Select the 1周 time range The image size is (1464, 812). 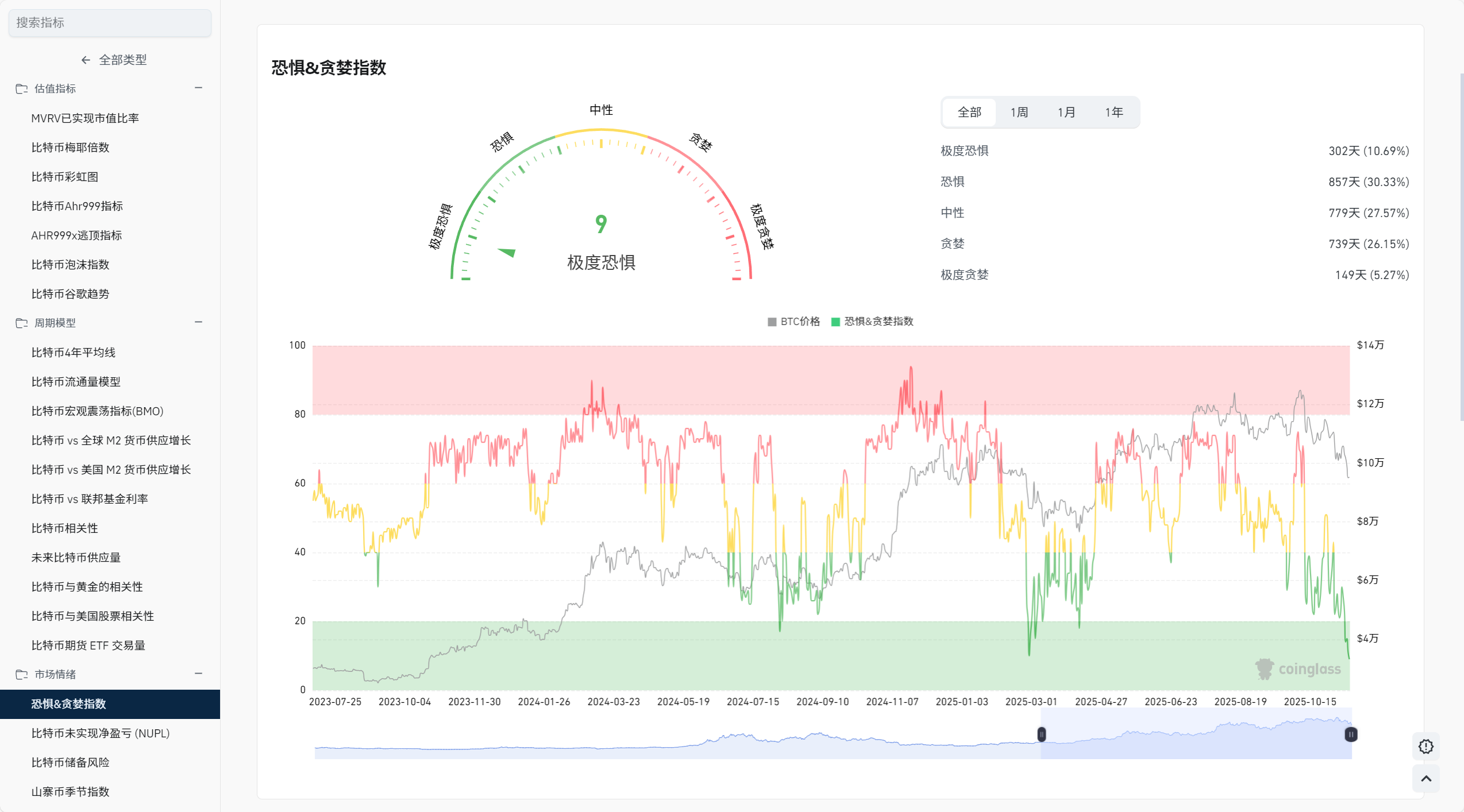coord(1019,112)
